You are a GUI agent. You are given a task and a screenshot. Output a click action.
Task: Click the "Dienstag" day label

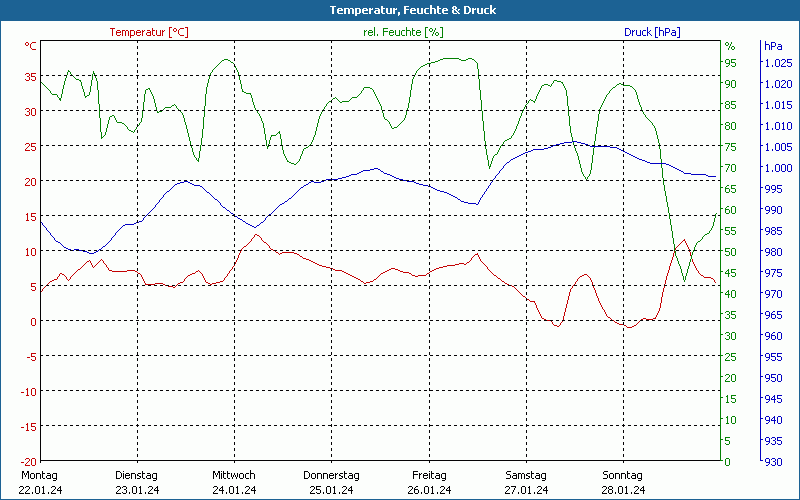[136, 476]
